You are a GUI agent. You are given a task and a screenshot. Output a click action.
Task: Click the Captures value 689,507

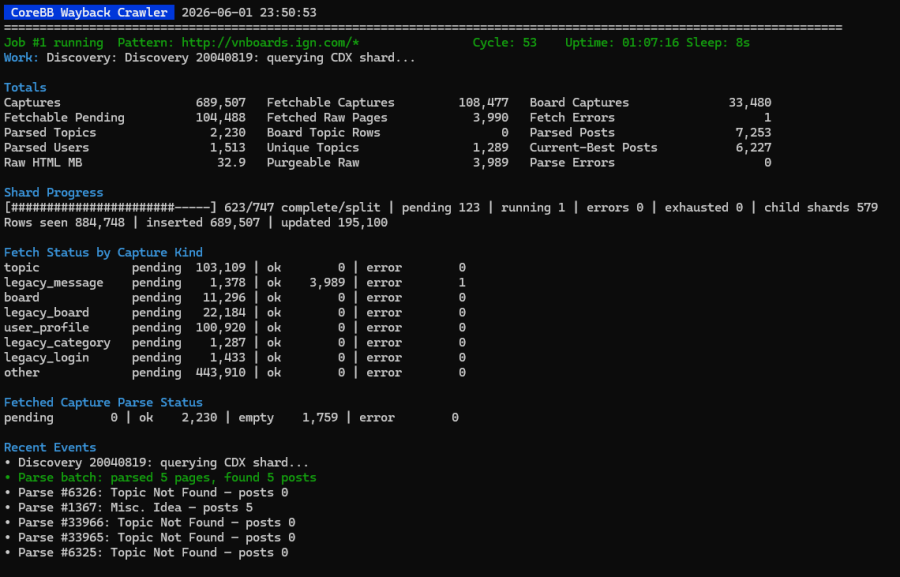(x=220, y=102)
